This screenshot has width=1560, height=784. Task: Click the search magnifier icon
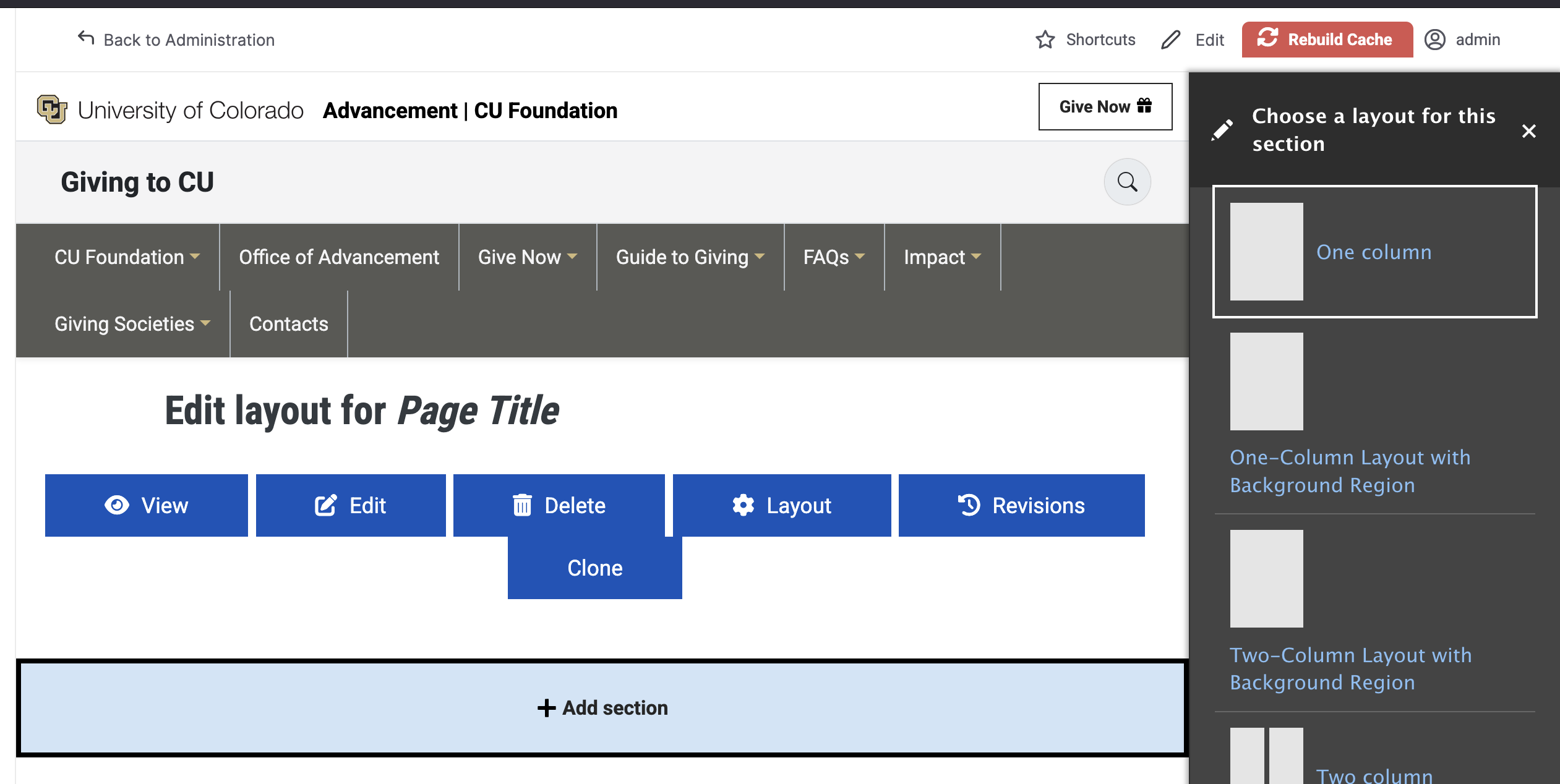(x=1127, y=182)
